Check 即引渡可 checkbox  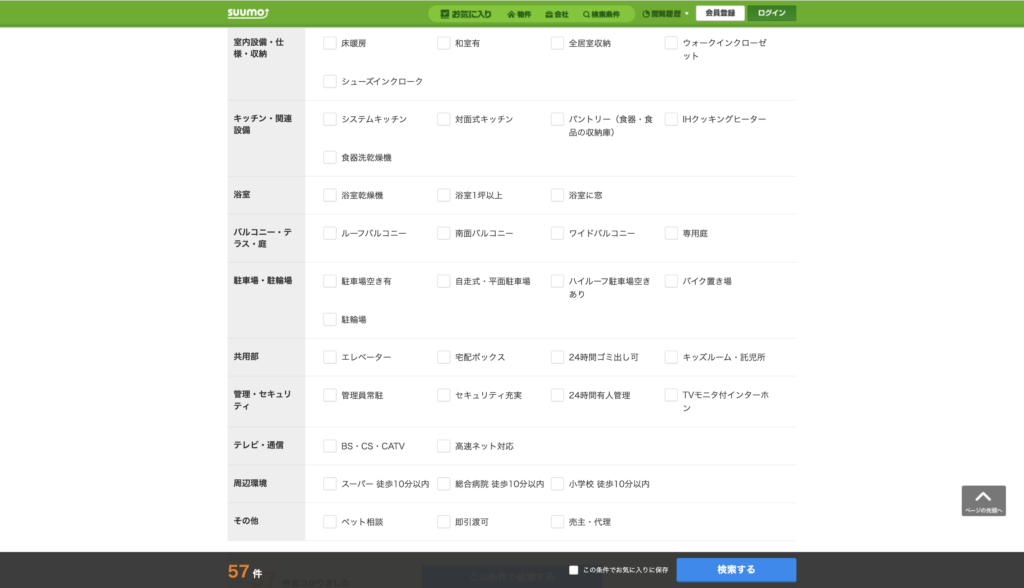[443, 522]
